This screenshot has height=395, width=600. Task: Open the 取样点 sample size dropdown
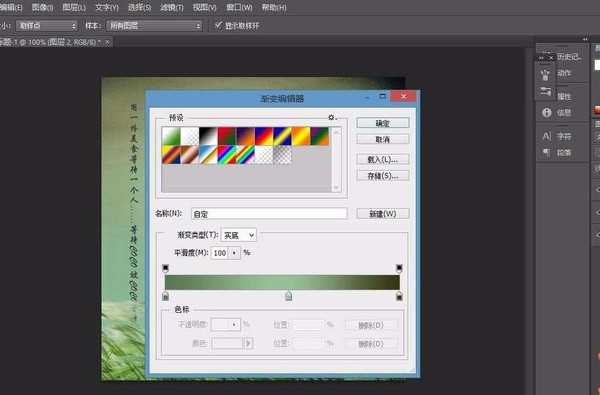tap(47, 26)
